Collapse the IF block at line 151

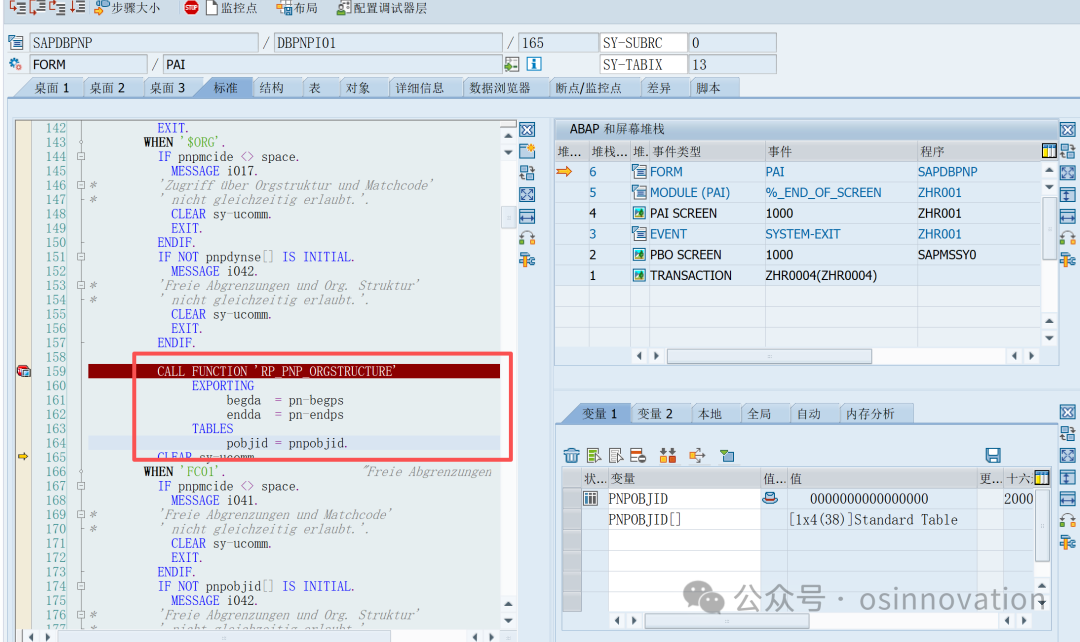pyautogui.click(x=81, y=256)
